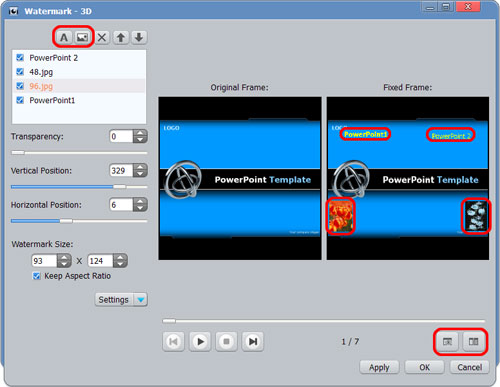The width and height of the screenshot is (500, 387).
Task: Focus the Vertical Position field showing 329
Action: click(x=122, y=170)
